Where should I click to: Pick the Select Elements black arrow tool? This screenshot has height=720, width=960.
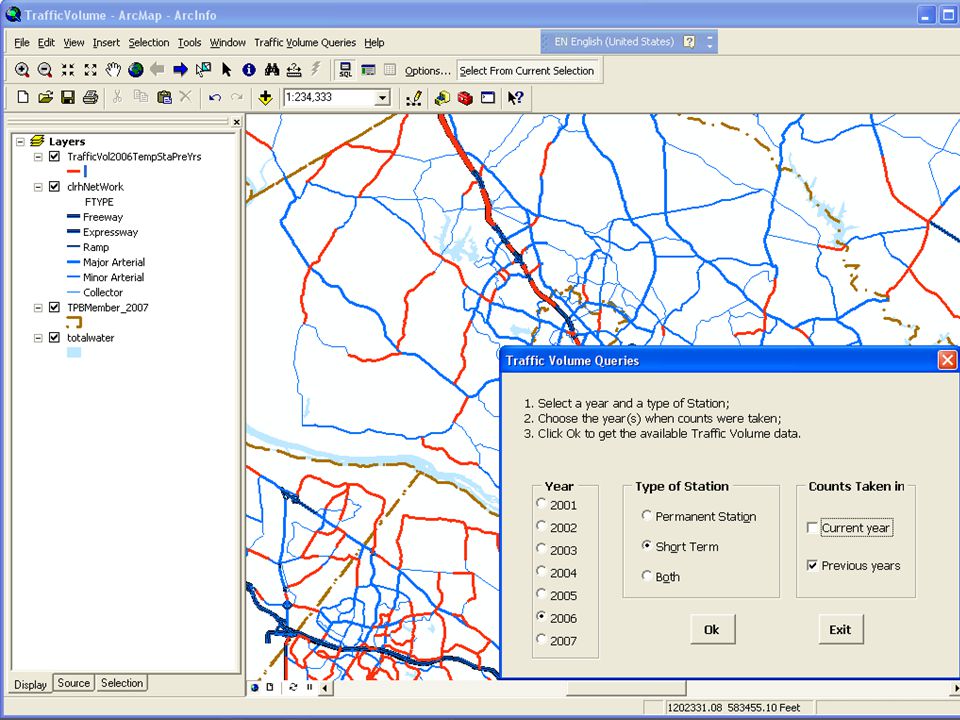tap(227, 70)
